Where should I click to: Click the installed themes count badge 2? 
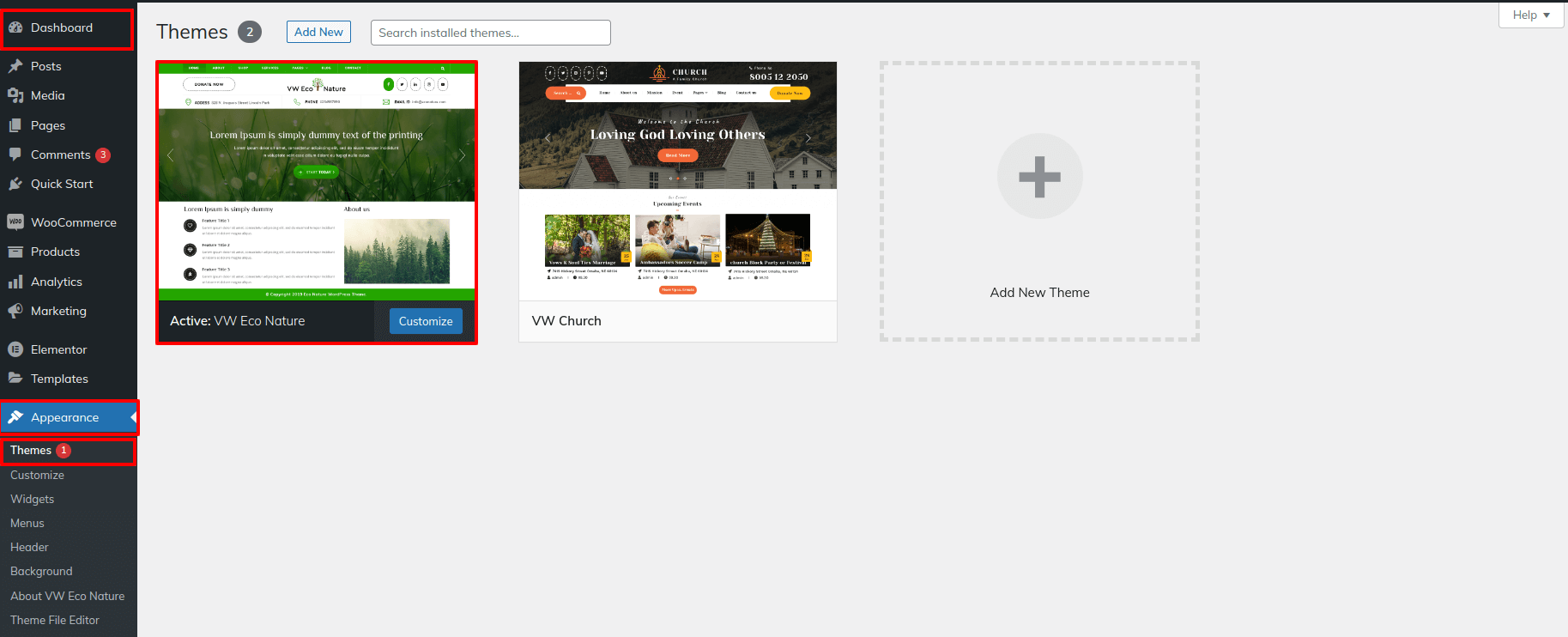250,32
